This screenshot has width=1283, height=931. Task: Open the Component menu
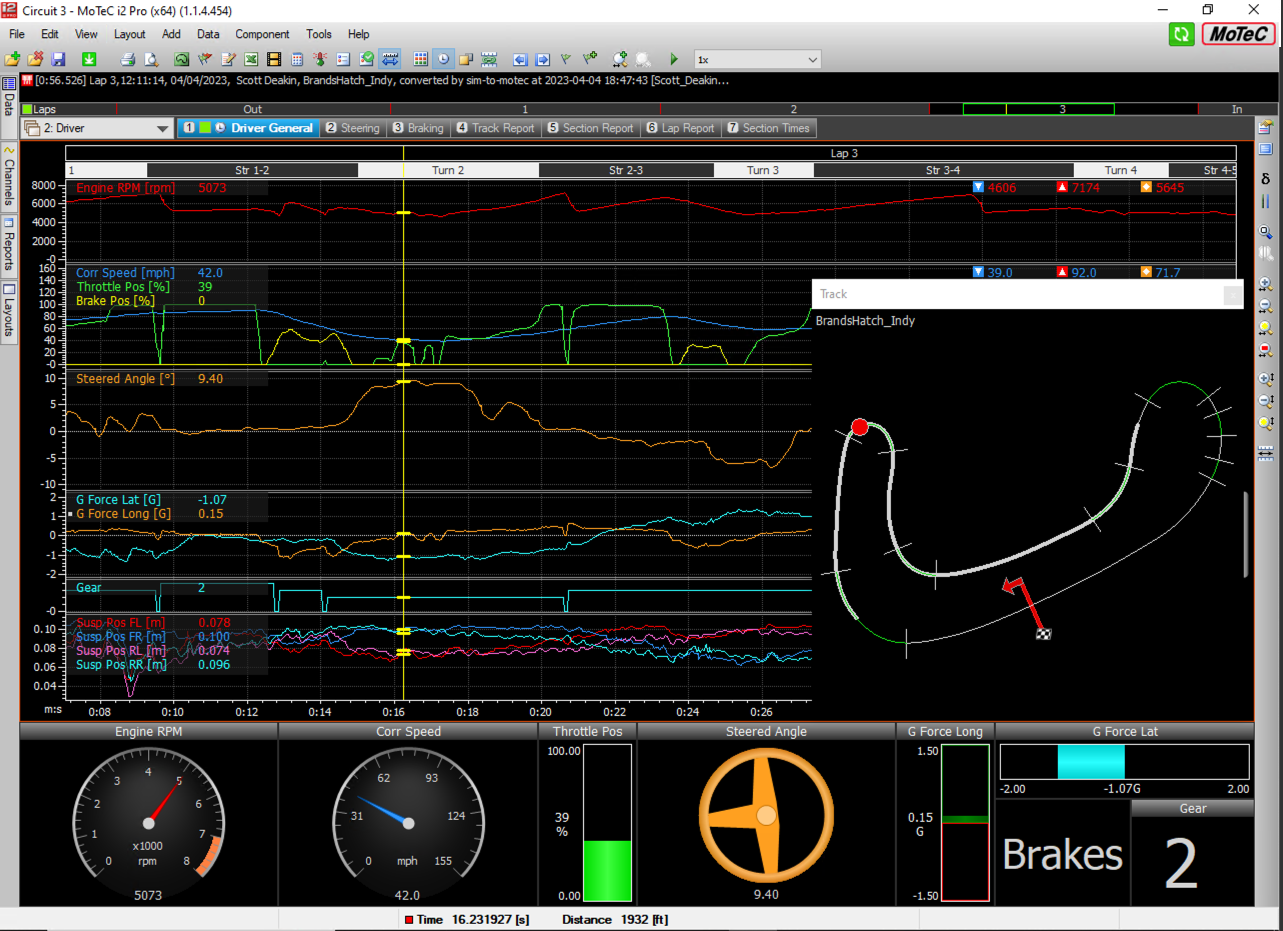pos(262,34)
